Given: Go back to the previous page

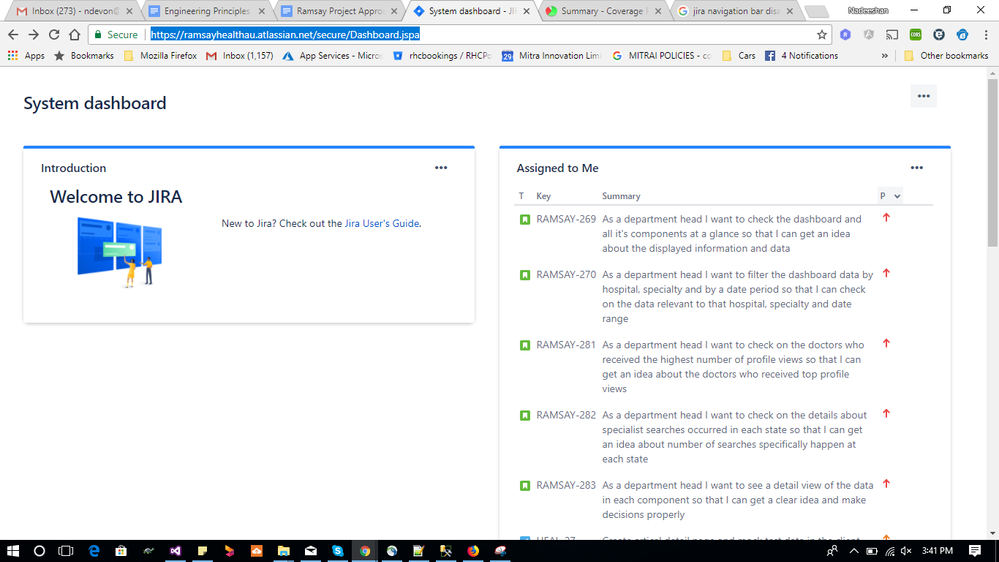Looking at the screenshot, I should pos(13,34).
